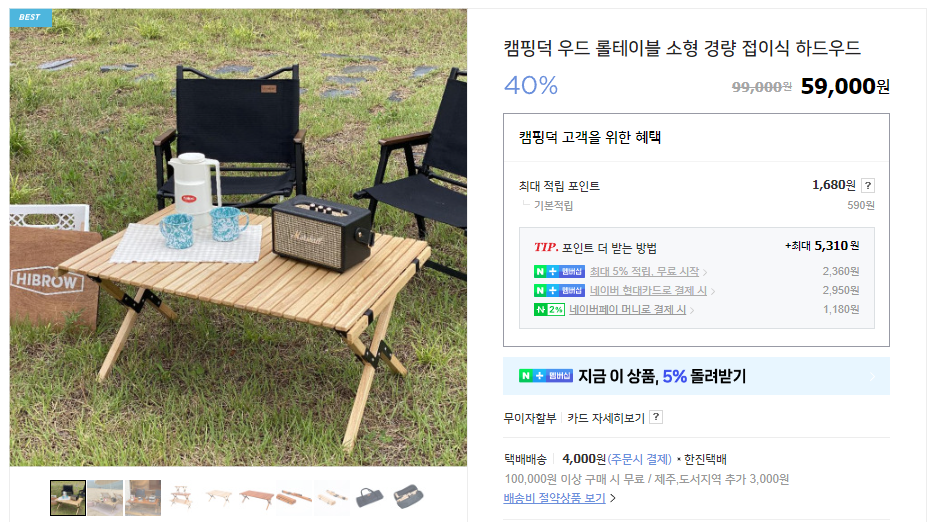This screenshot has height=522, width=936.
Task: Click the N+ 멤버십 badge for 5% 적립
Action: pyautogui.click(x=559, y=271)
